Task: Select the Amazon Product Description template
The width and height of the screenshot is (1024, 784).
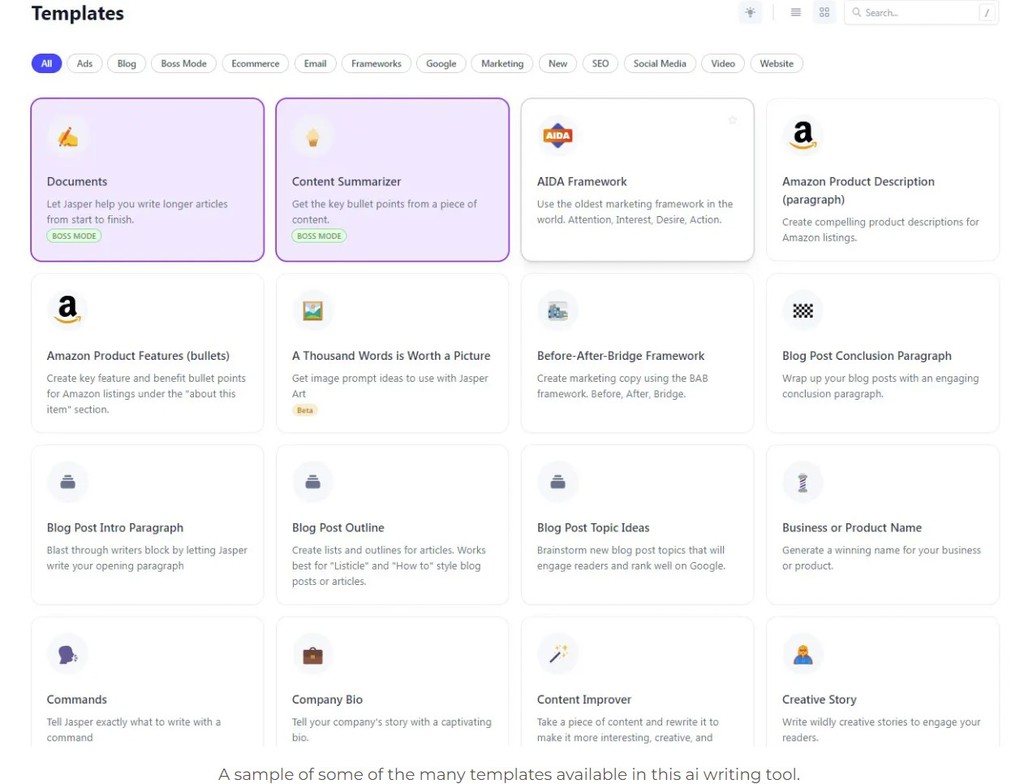Action: pyautogui.click(x=882, y=180)
